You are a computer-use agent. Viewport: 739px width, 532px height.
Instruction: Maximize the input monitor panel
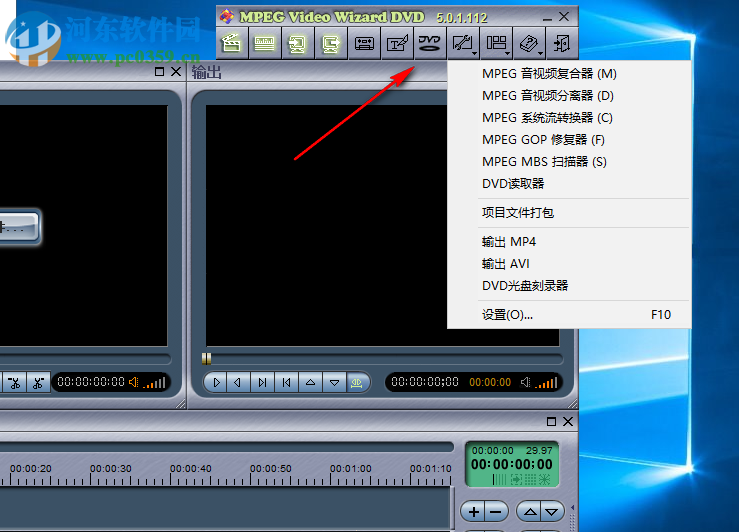coord(159,72)
